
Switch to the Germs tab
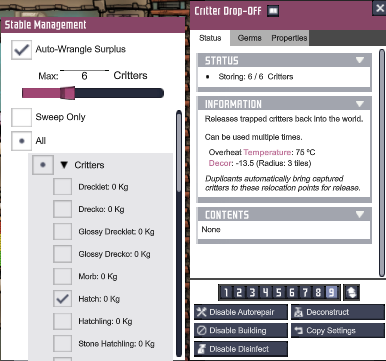250,38
